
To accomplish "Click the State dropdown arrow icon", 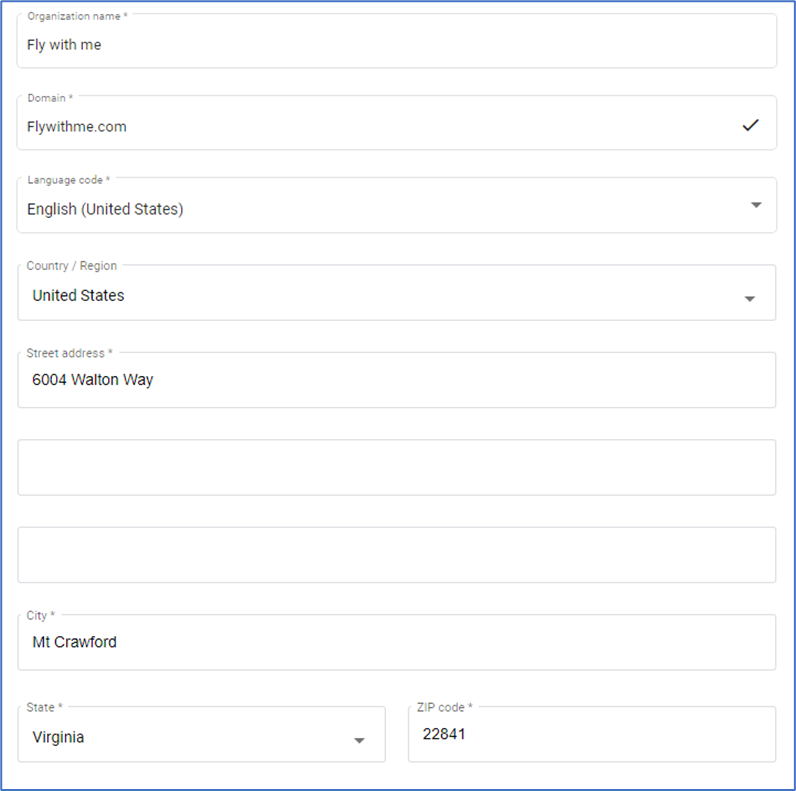I will pyautogui.click(x=359, y=741).
